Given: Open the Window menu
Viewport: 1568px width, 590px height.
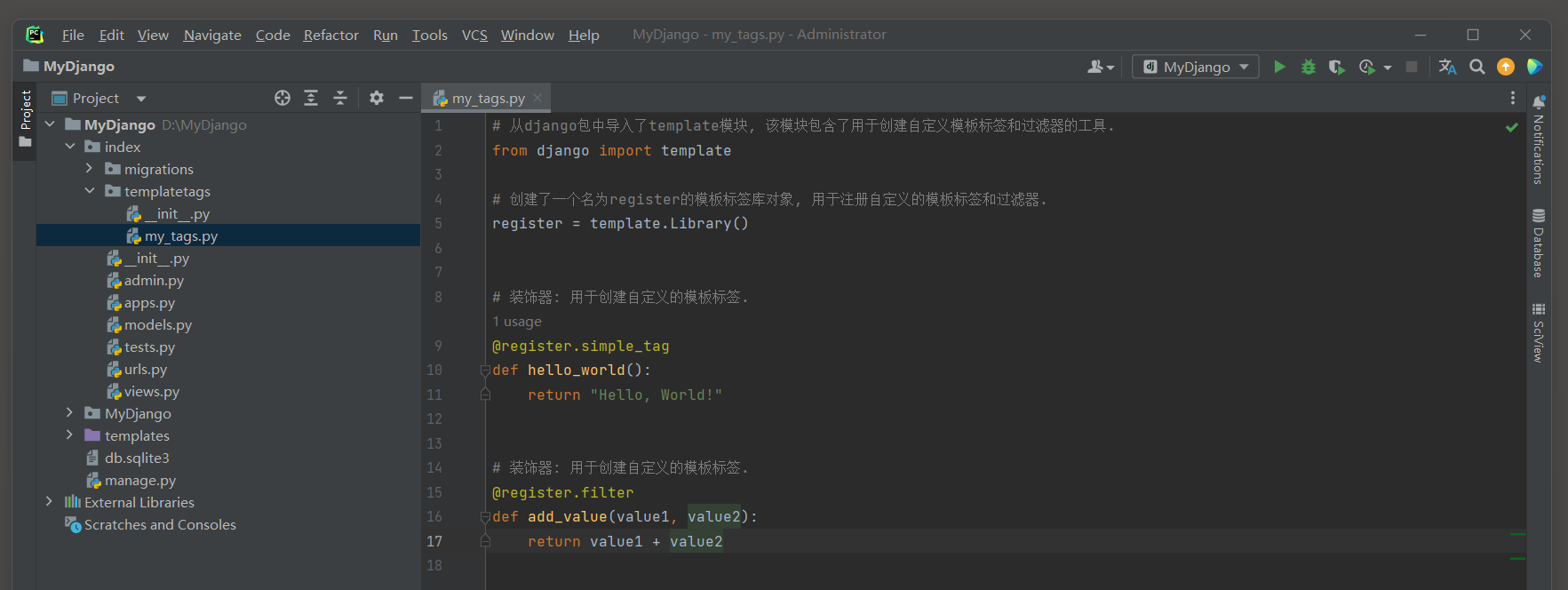Looking at the screenshot, I should tap(527, 35).
